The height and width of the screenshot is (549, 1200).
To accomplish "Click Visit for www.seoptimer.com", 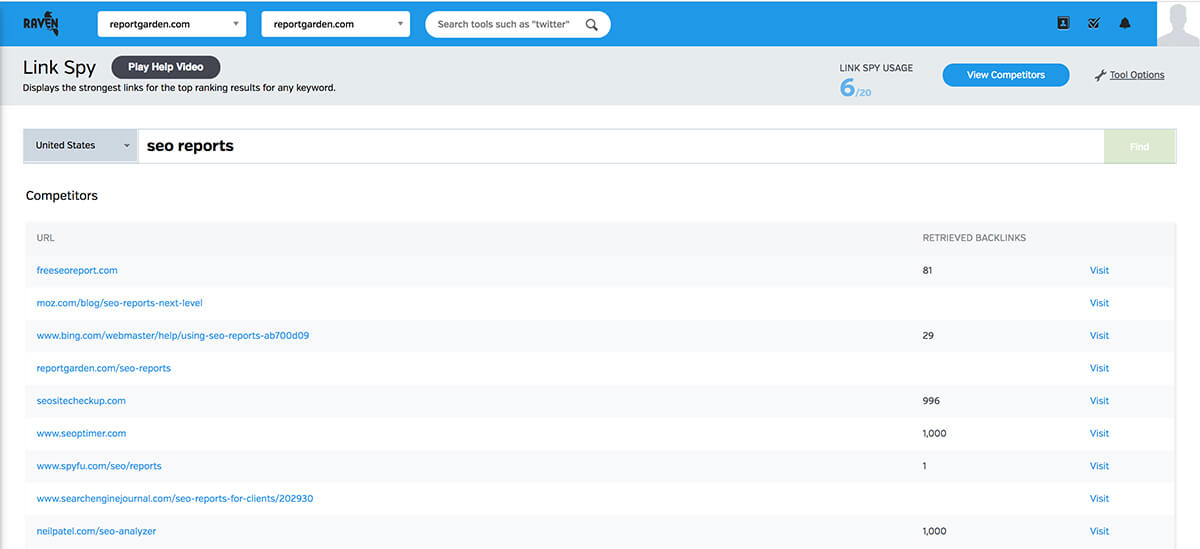I will coord(1099,433).
